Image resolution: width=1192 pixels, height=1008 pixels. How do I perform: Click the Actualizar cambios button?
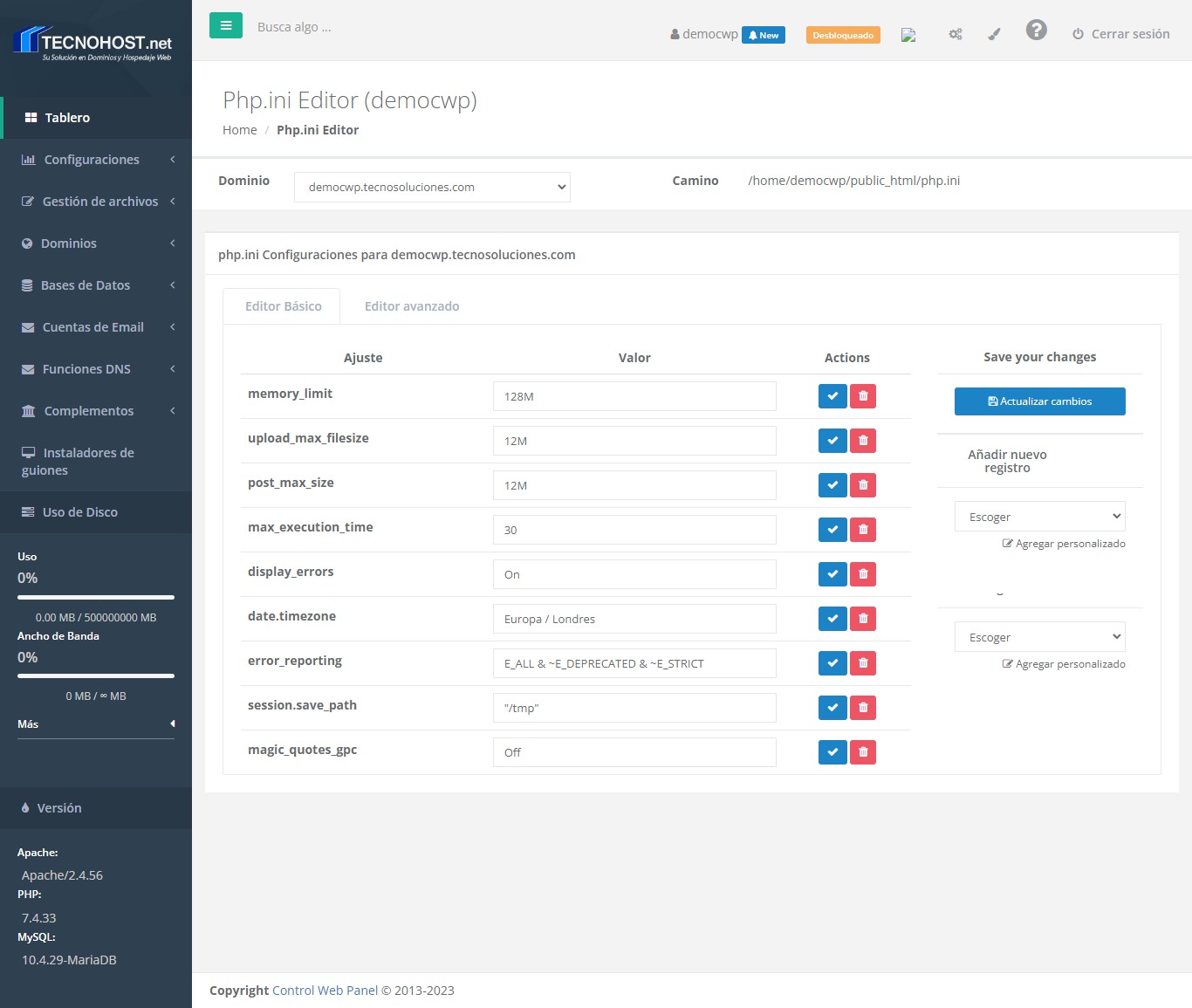click(1039, 401)
